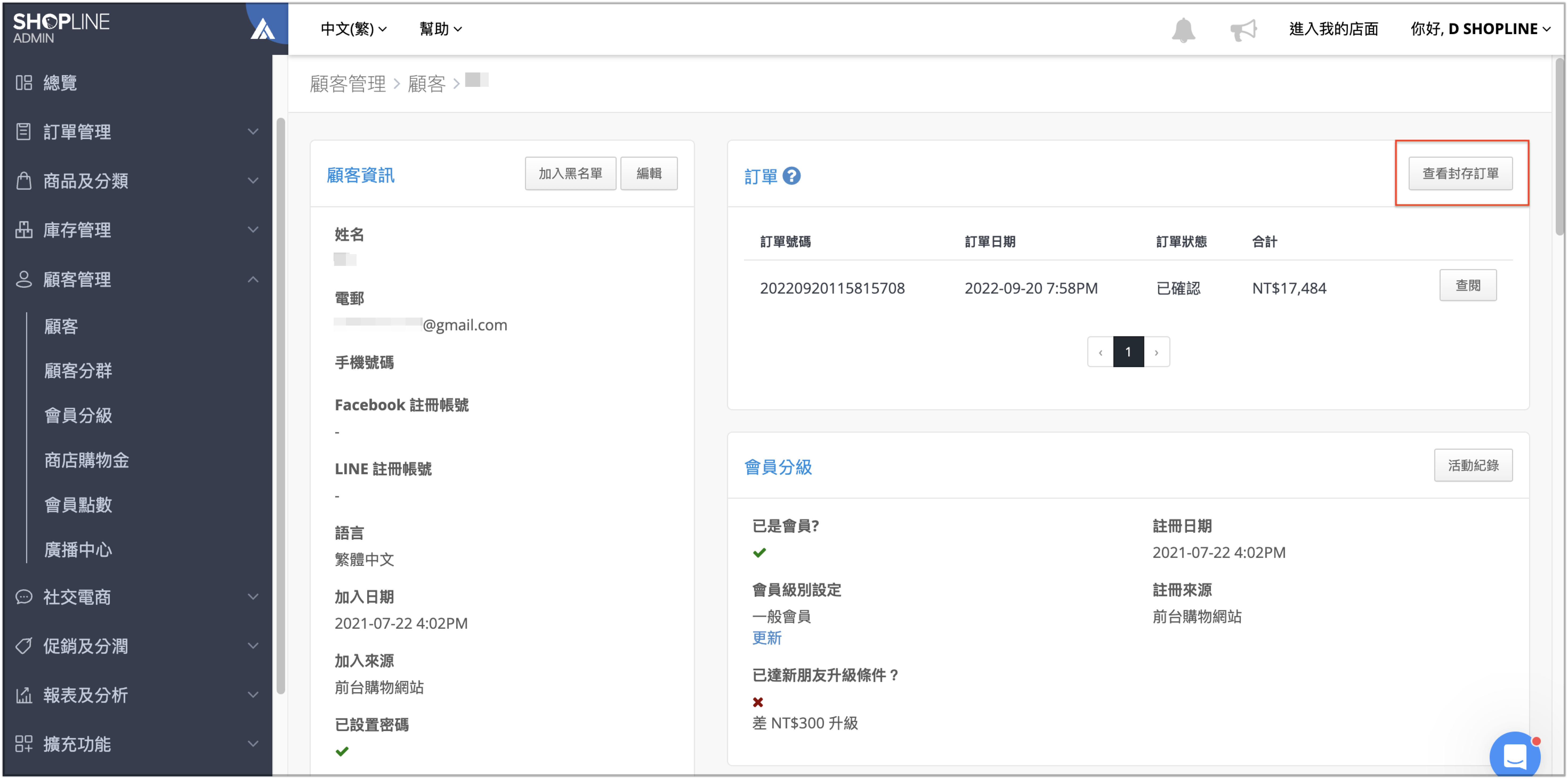Select 顧客分群 submenu item
The image size is (1568, 779).
click(x=78, y=371)
